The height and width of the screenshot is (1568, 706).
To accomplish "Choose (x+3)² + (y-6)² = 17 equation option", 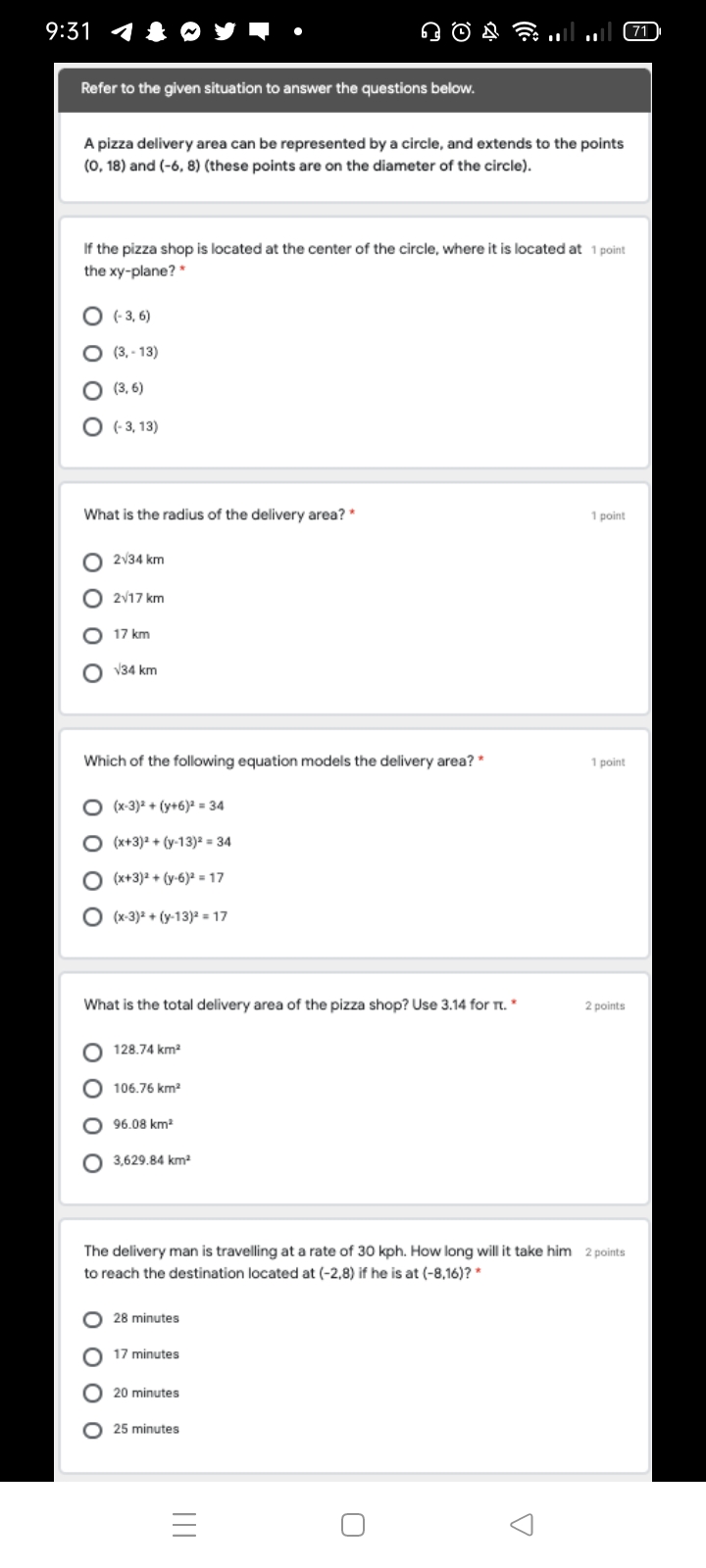I will (92, 879).
